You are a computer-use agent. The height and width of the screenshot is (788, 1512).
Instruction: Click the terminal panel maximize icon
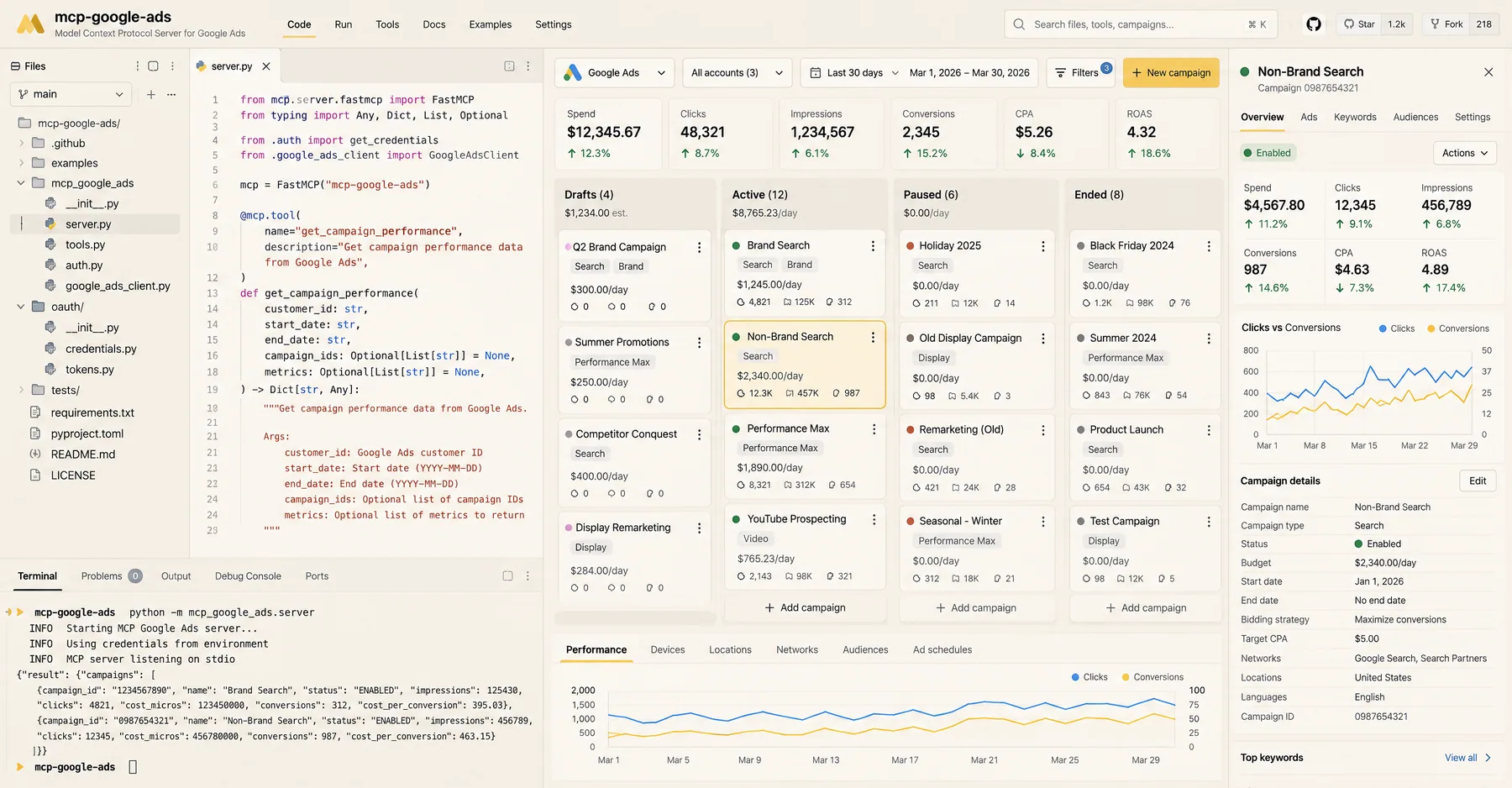click(x=507, y=576)
